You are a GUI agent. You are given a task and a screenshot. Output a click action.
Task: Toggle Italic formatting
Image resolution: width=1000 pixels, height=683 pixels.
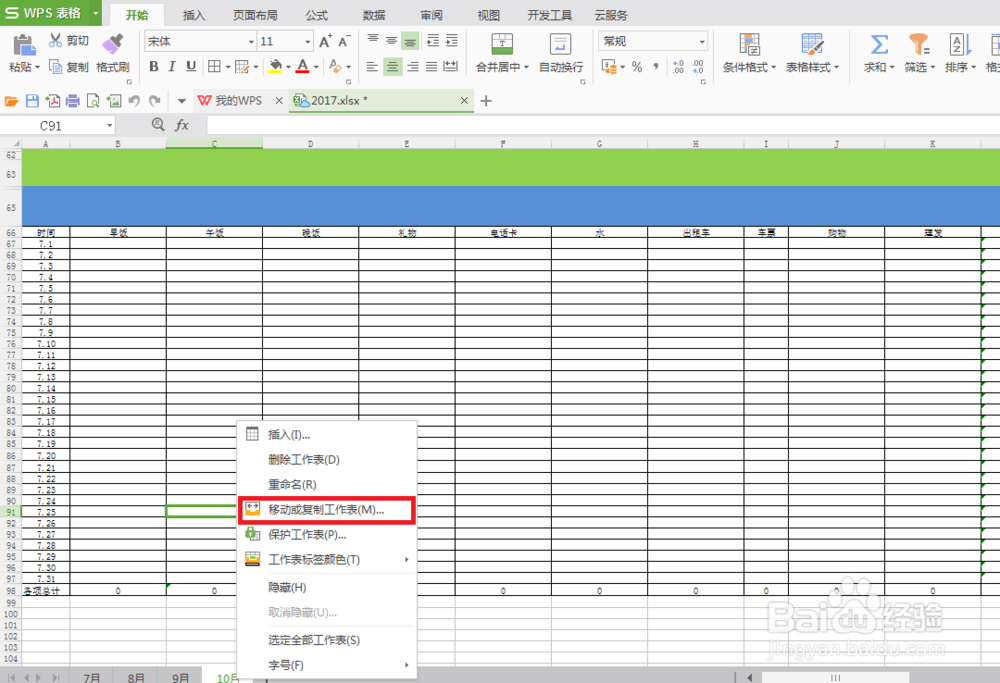point(172,66)
